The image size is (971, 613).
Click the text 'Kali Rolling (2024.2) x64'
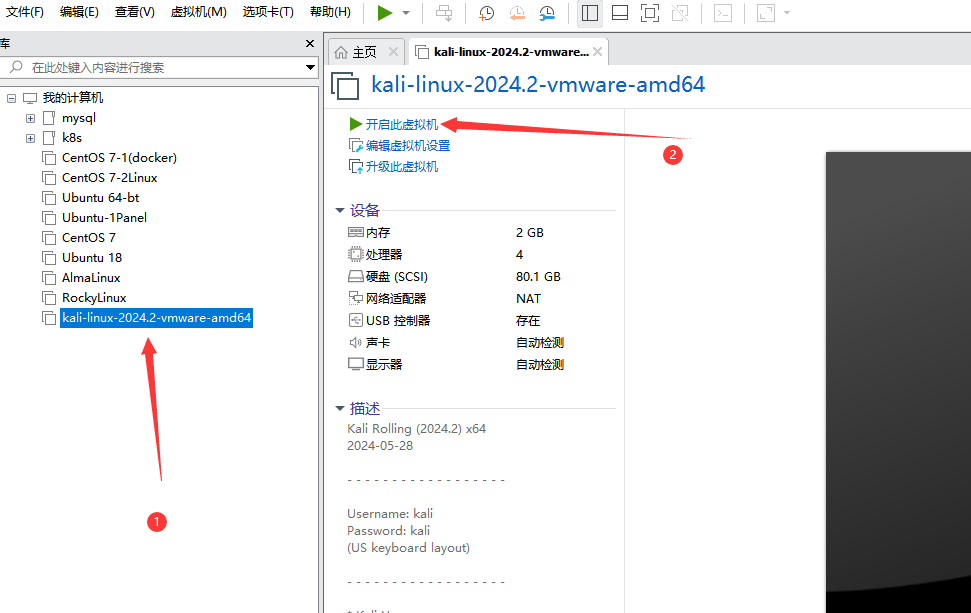[x=416, y=428]
